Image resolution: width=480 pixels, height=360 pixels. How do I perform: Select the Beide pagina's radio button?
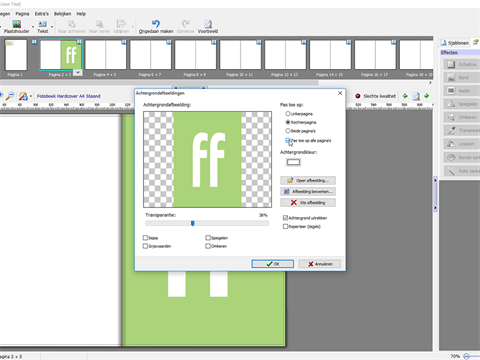click(288, 131)
